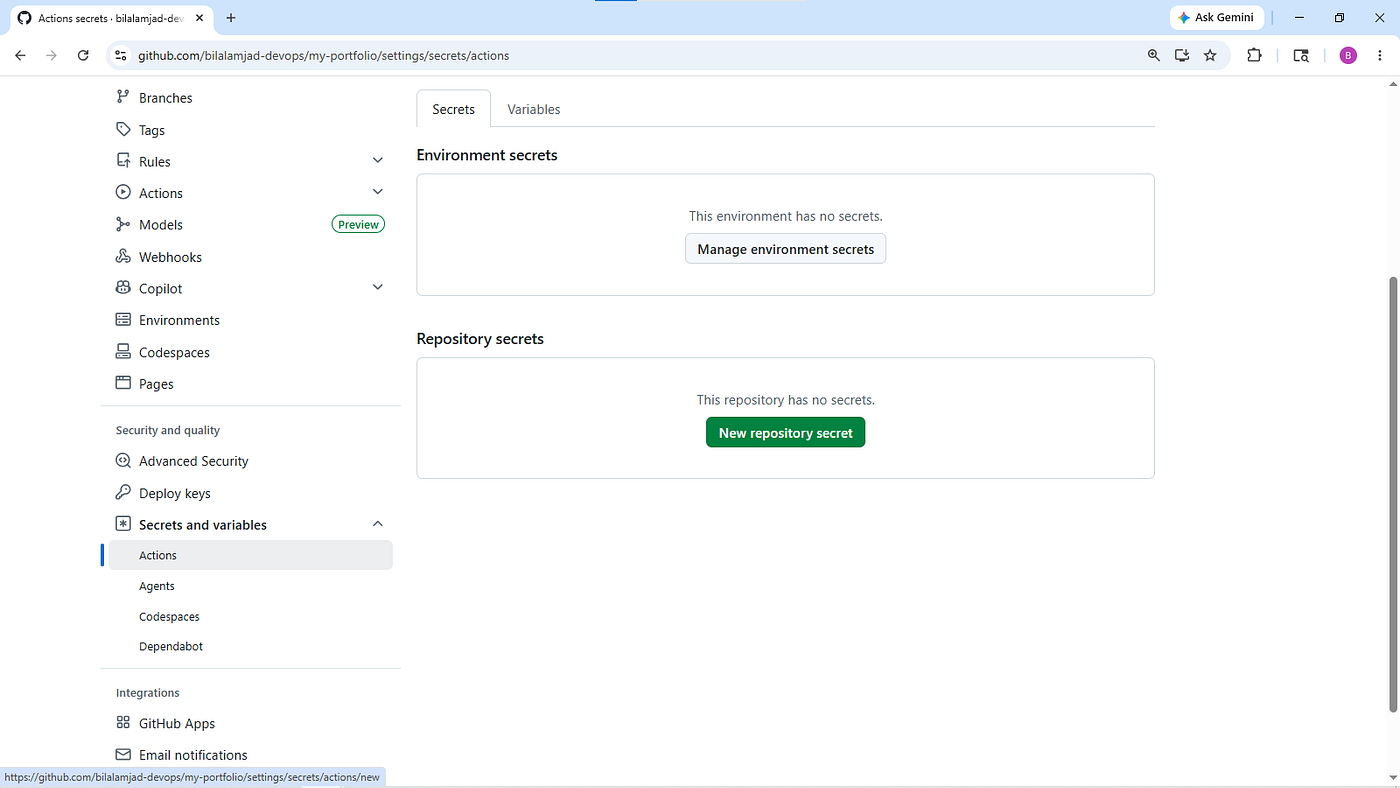1400x788 pixels.
Task: Select the Secrets tab
Action: 453,109
